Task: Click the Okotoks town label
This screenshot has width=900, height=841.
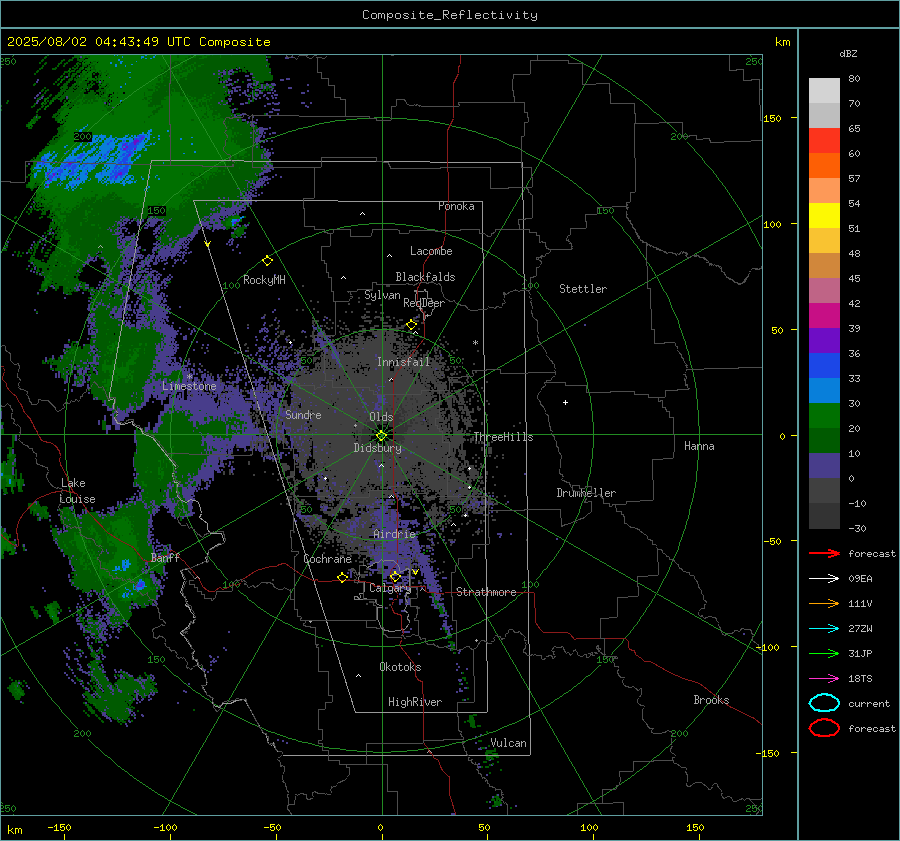Action: [400, 666]
